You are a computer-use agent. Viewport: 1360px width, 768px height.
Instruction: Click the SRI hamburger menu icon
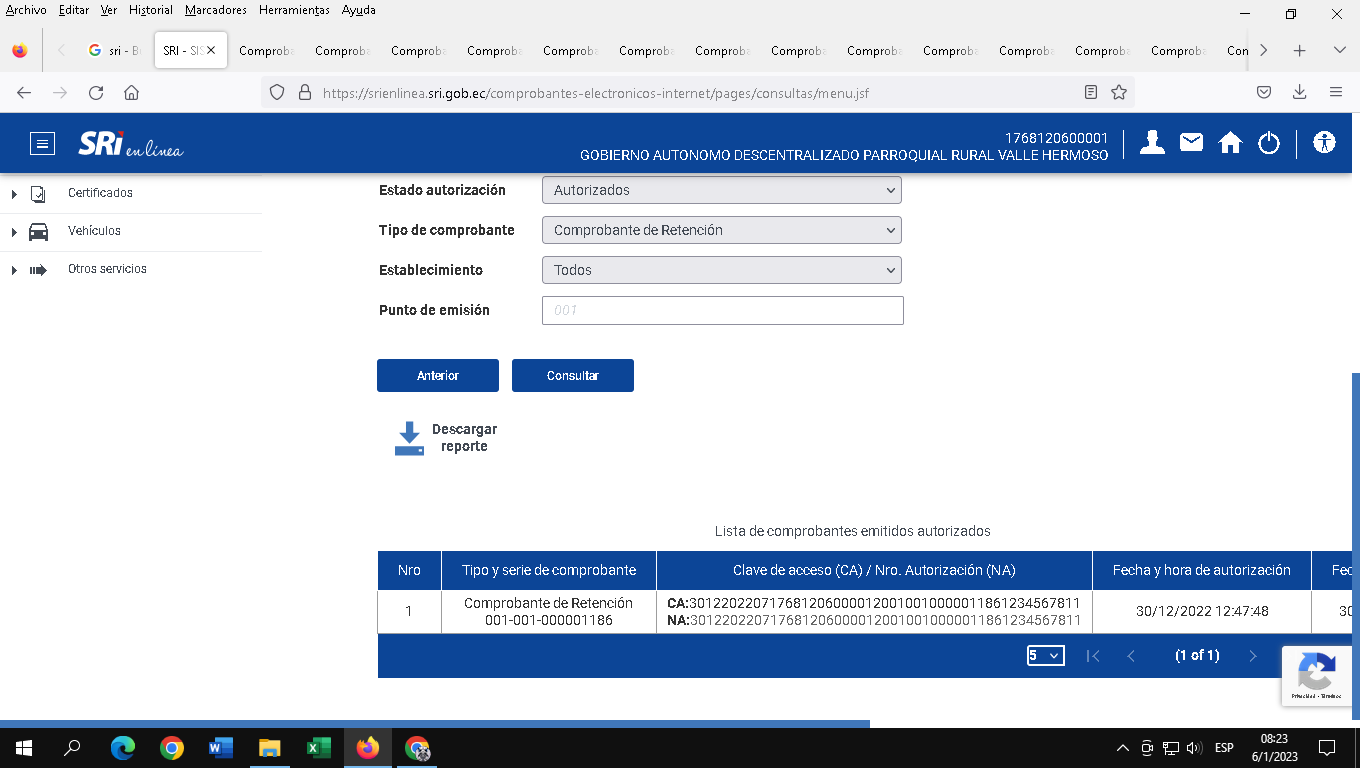(42, 143)
